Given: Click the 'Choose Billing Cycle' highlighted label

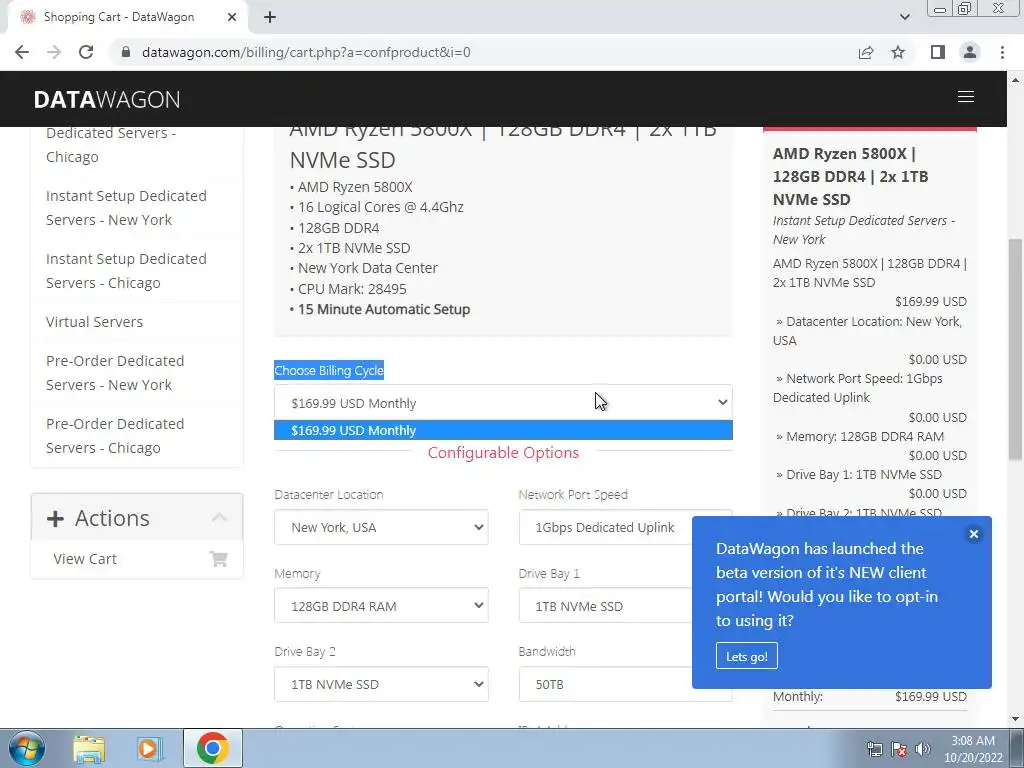Looking at the screenshot, I should coord(329,370).
